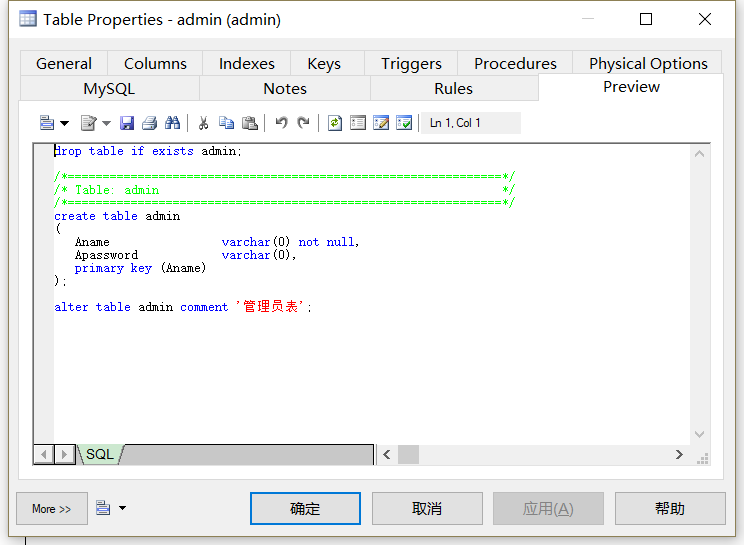The width and height of the screenshot is (744, 545).
Task: Click horizontal scrollbar left arrow
Action: point(387,455)
